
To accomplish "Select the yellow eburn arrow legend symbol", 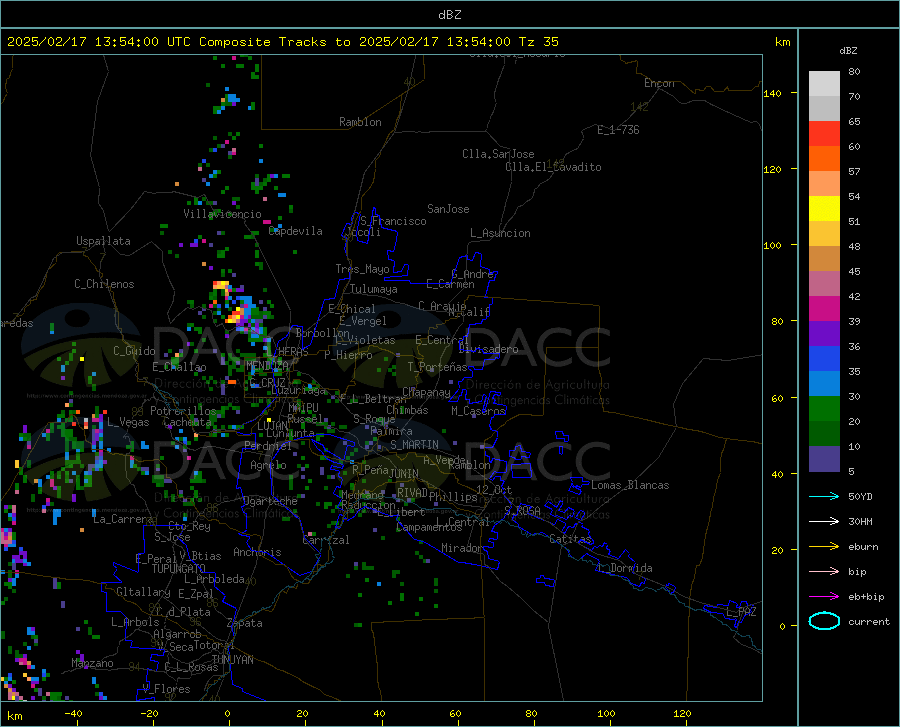I will pos(824,547).
